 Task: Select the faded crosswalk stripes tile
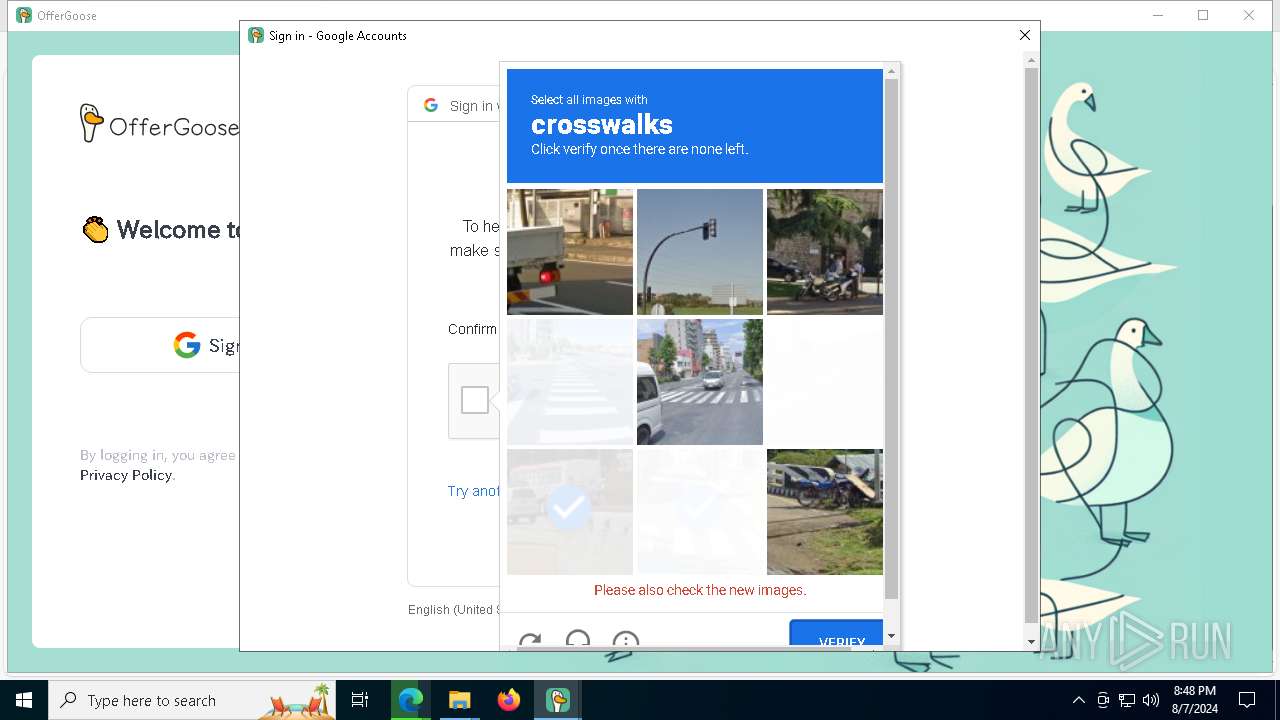[570, 382]
